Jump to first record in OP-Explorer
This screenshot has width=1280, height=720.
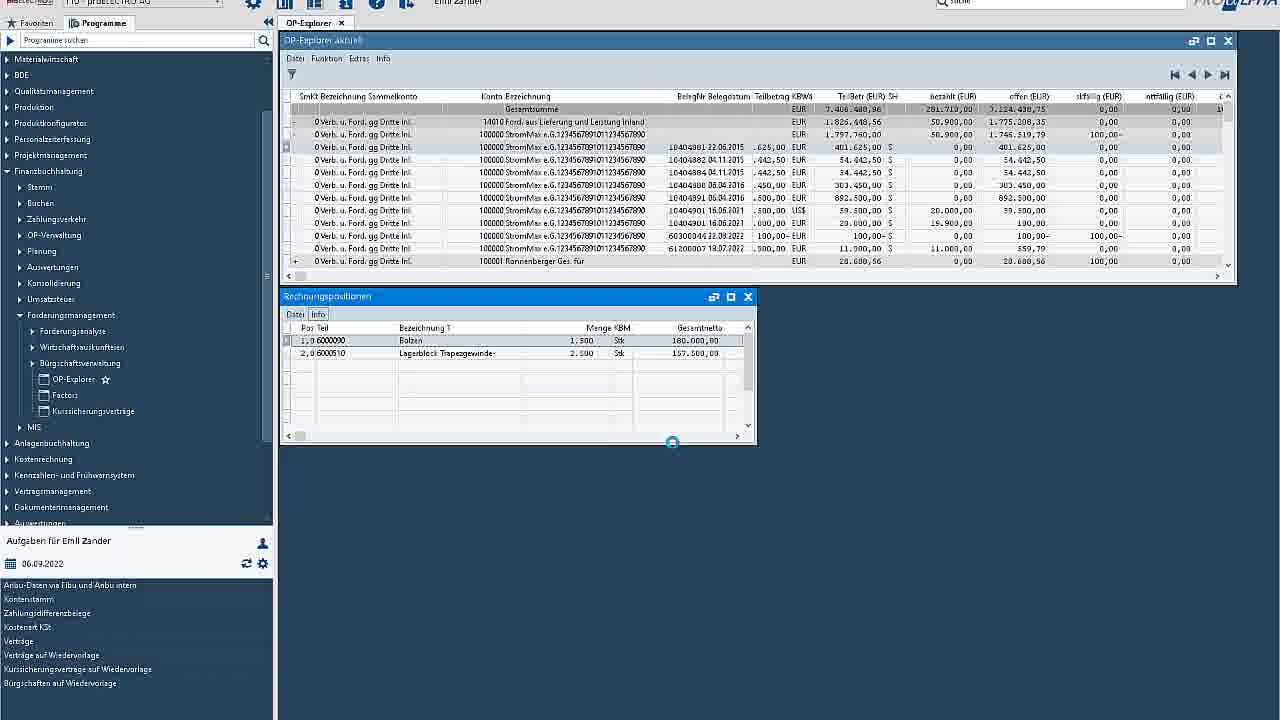pyautogui.click(x=1175, y=75)
